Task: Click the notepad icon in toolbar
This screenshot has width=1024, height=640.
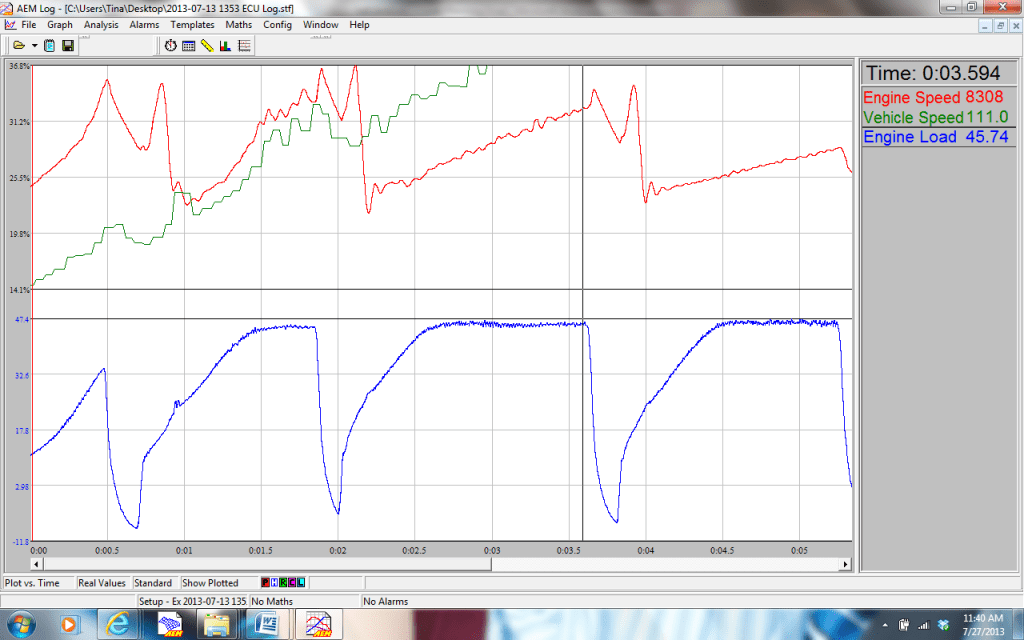Action: [50, 46]
